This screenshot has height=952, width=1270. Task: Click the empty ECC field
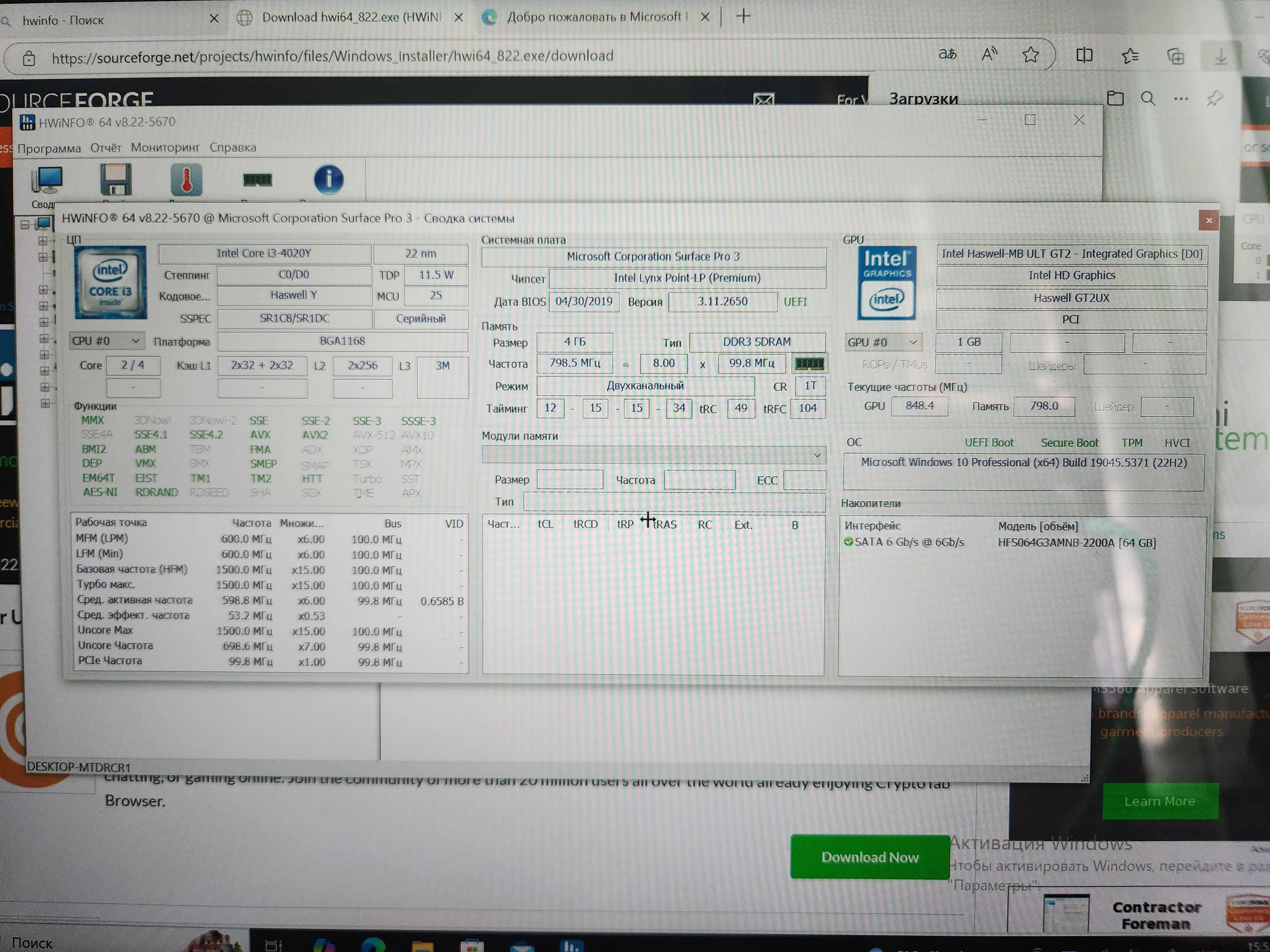(x=804, y=480)
